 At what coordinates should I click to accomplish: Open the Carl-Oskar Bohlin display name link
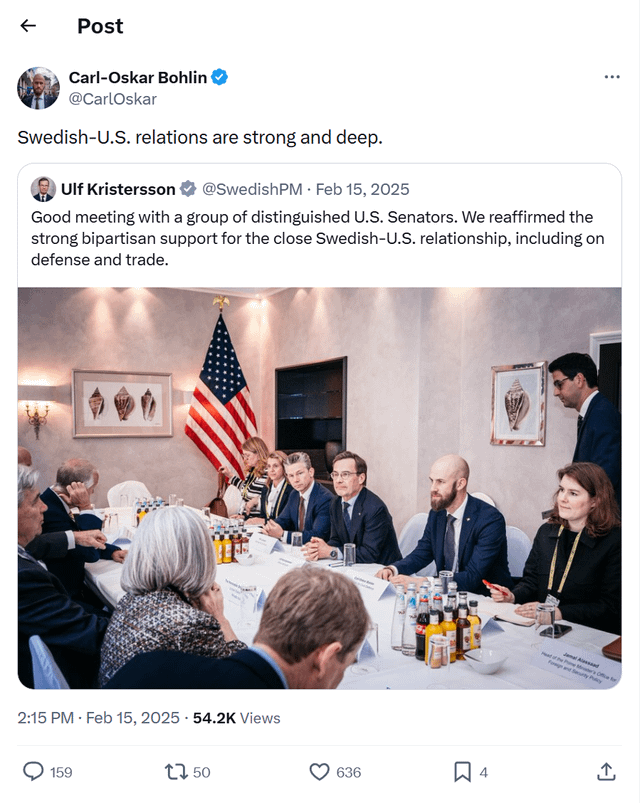[x=136, y=77]
